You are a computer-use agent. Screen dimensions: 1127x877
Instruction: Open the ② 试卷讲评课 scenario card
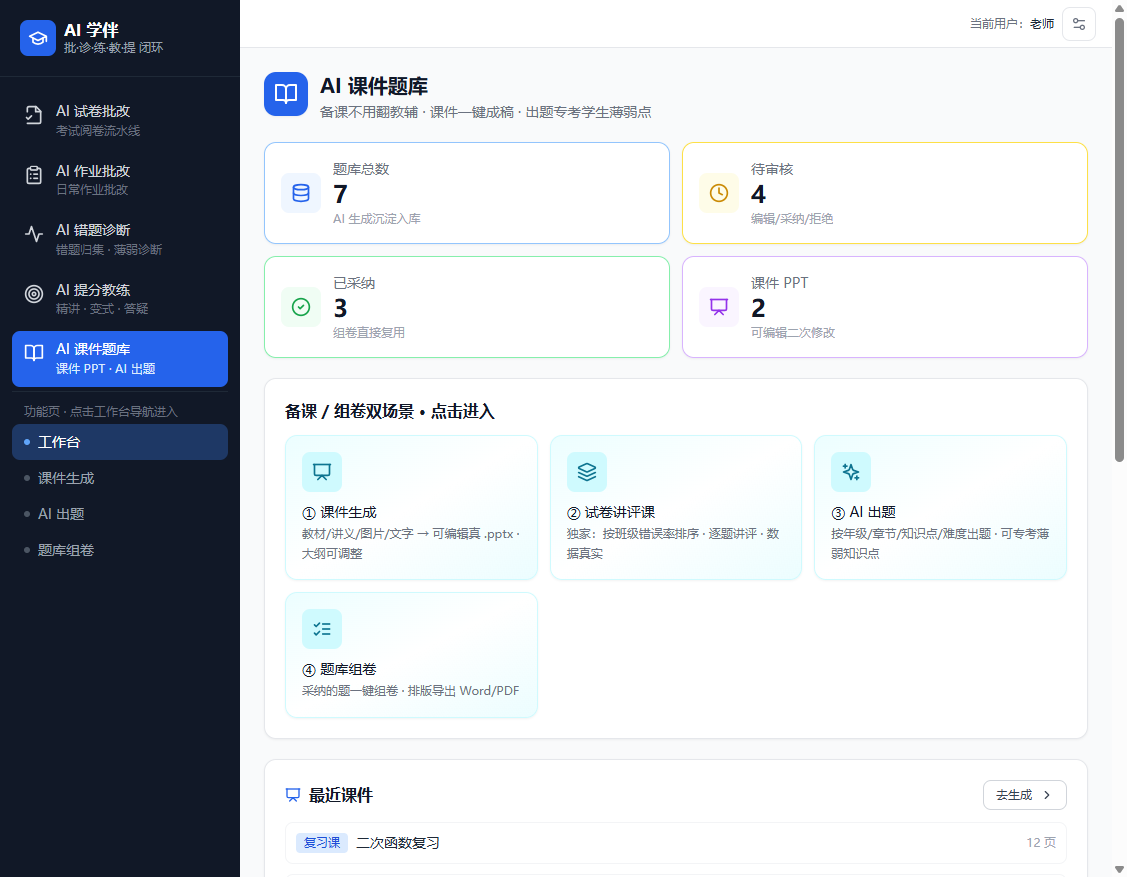[x=676, y=508]
